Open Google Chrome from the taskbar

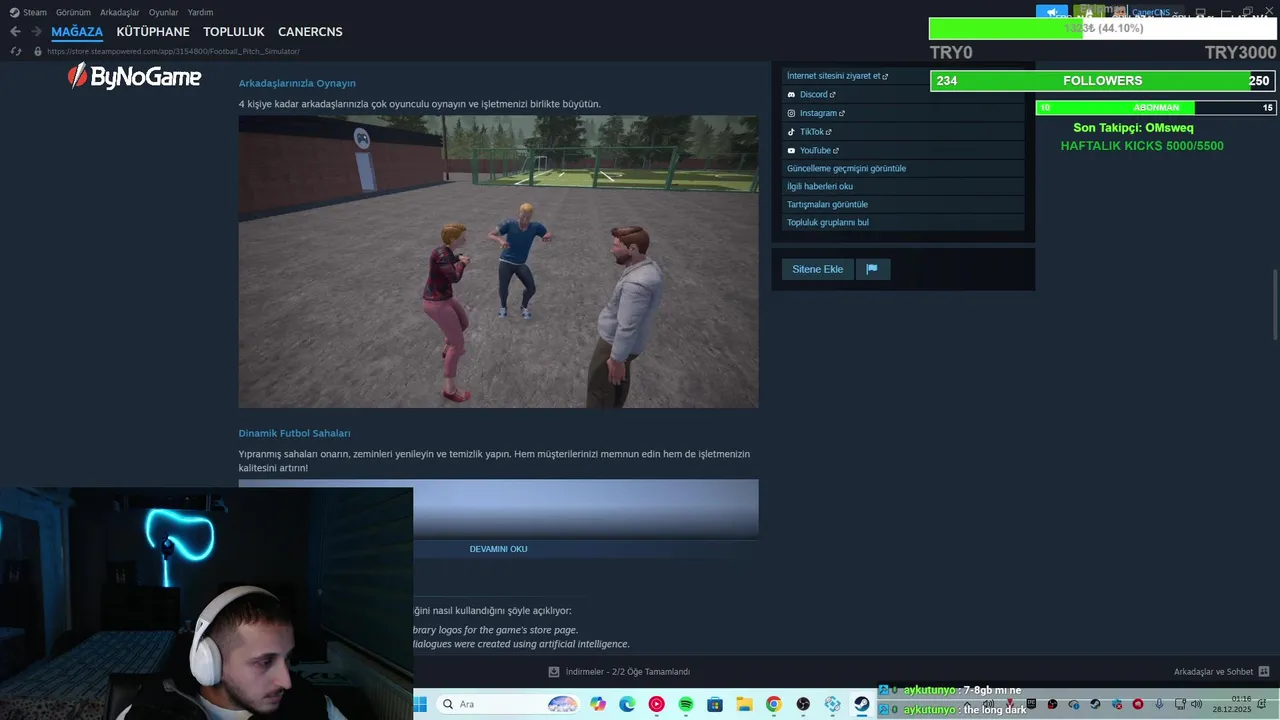(774, 704)
